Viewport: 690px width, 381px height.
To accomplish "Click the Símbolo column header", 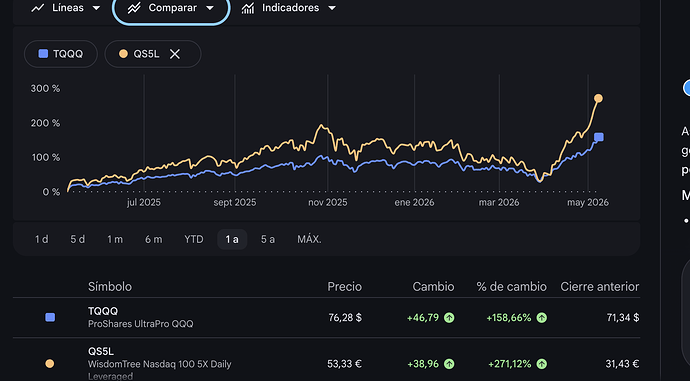I will tap(110, 286).
